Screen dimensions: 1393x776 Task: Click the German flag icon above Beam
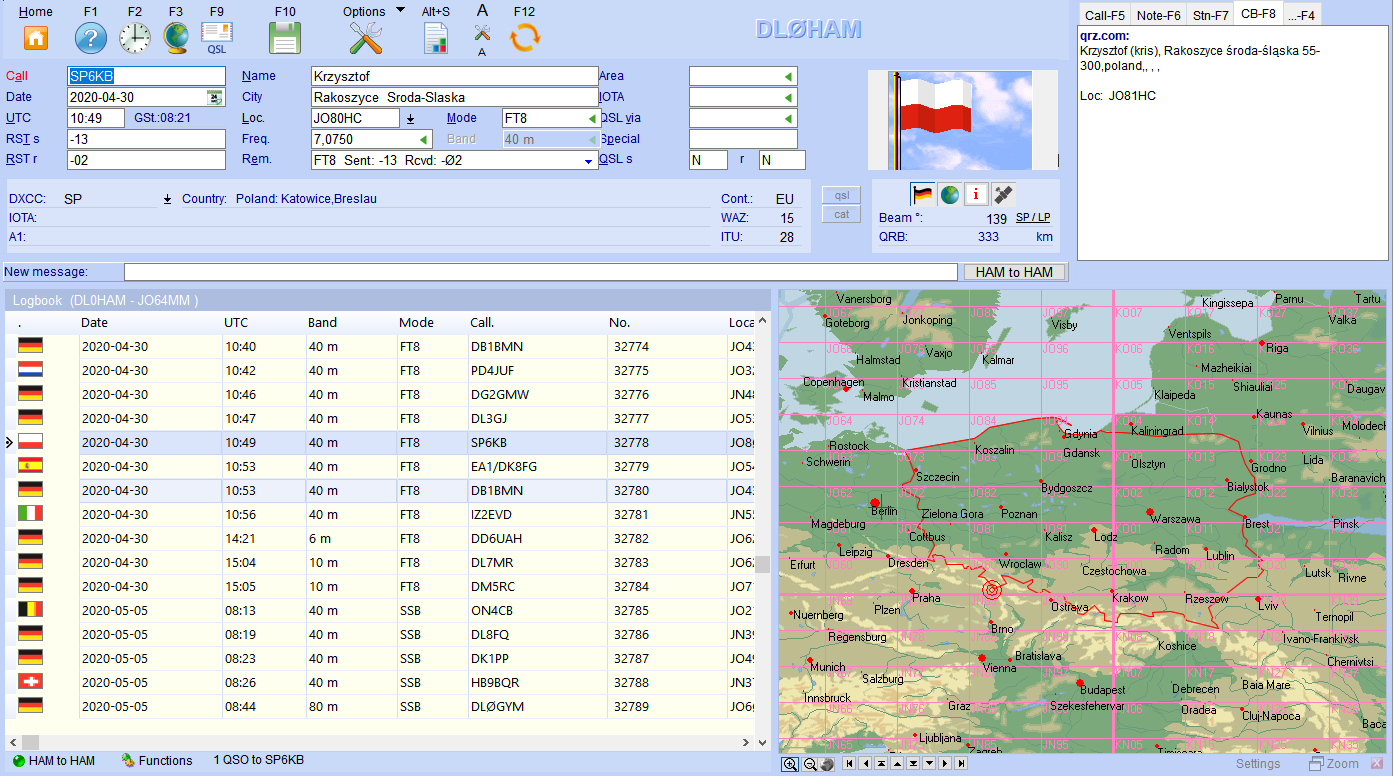pyautogui.click(x=922, y=194)
